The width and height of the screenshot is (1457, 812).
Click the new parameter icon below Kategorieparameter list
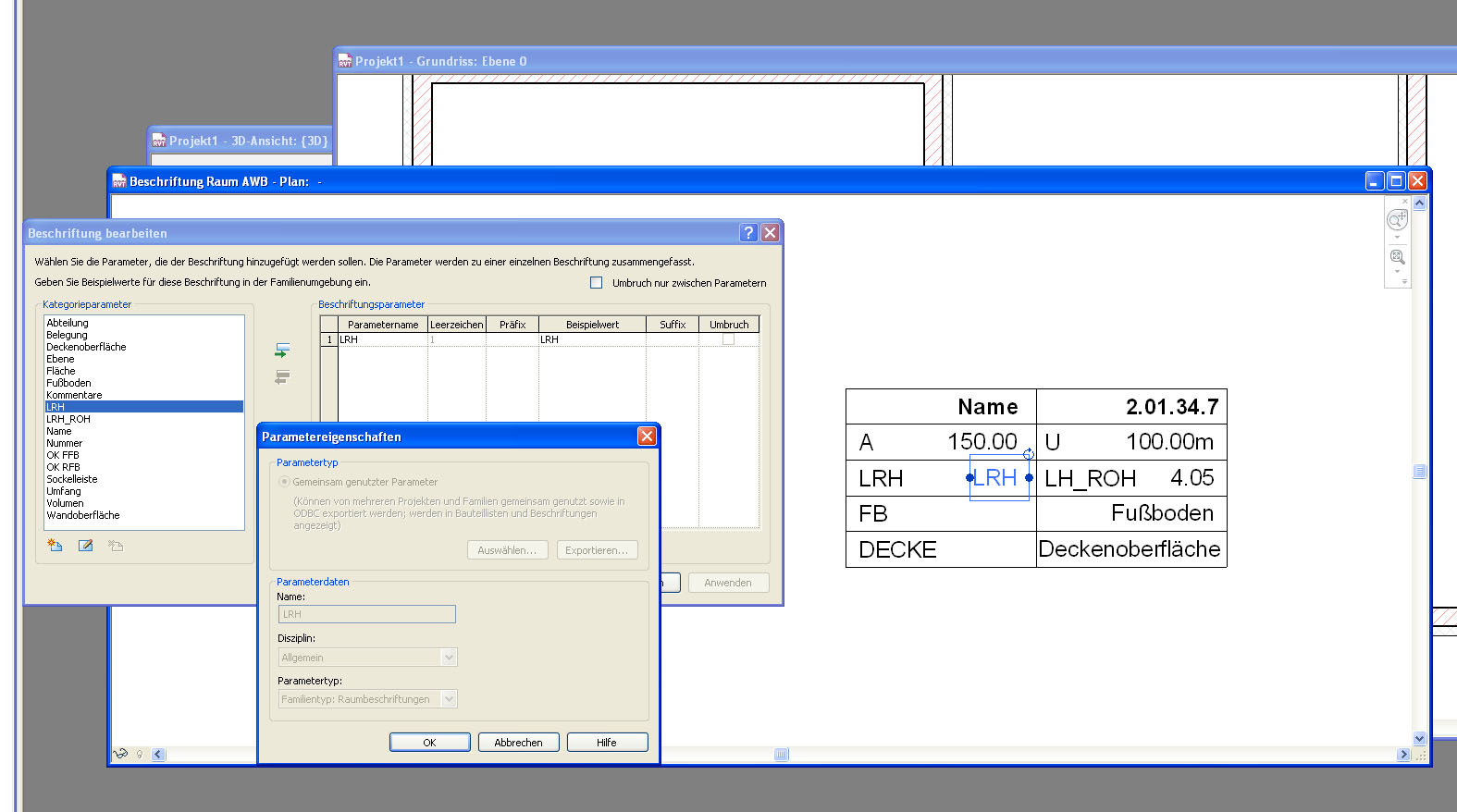click(56, 546)
